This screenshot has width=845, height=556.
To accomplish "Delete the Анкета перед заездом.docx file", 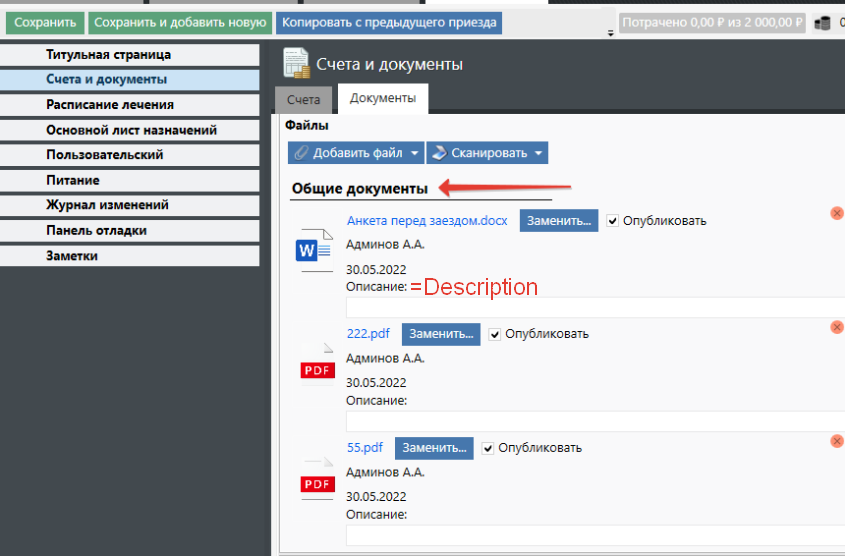I will [836, 213].
